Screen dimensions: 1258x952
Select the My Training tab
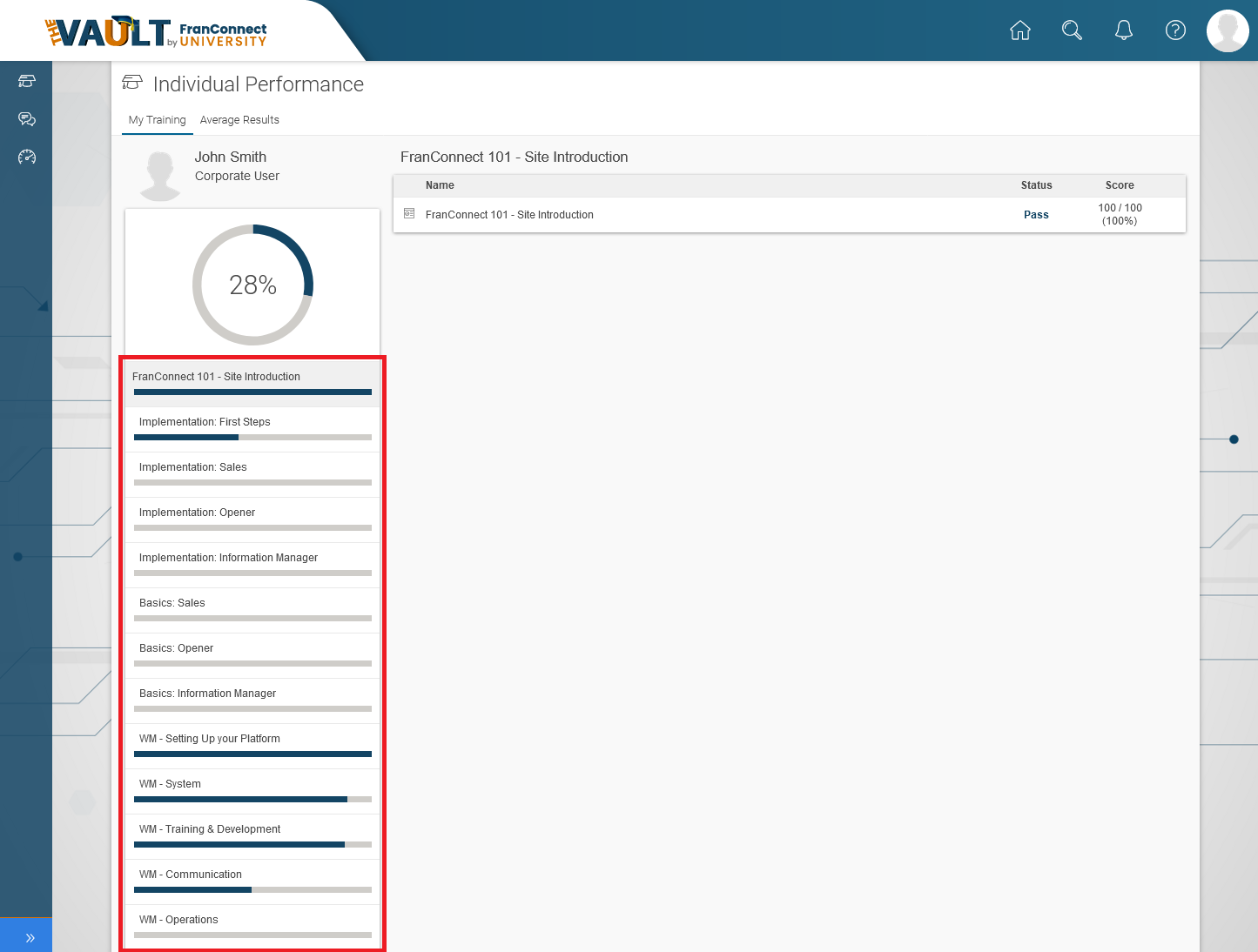pyautogui.click(x=157, y=120)
